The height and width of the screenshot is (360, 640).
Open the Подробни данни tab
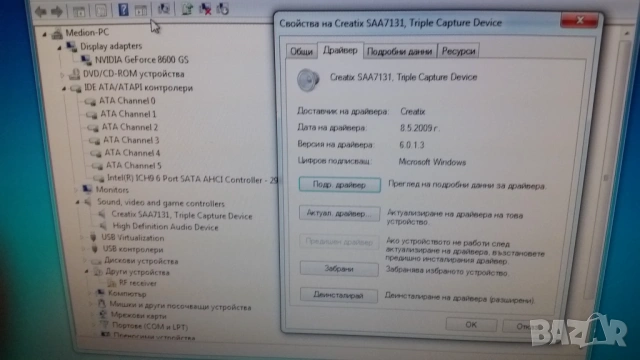(x=399, y=51)
